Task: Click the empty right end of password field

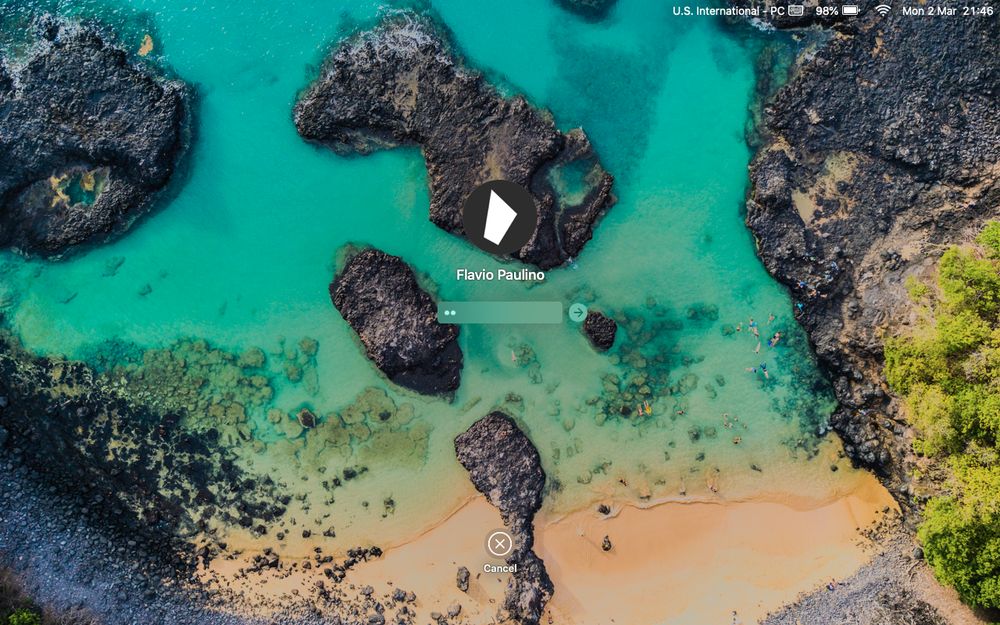Action: (x=542, y=312)
